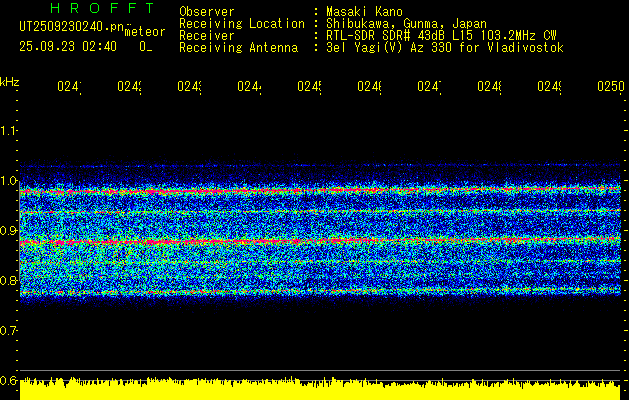Click the 0243 time marker
The width and height of the screenshot is (629, 400).
(x=189, y=86)
